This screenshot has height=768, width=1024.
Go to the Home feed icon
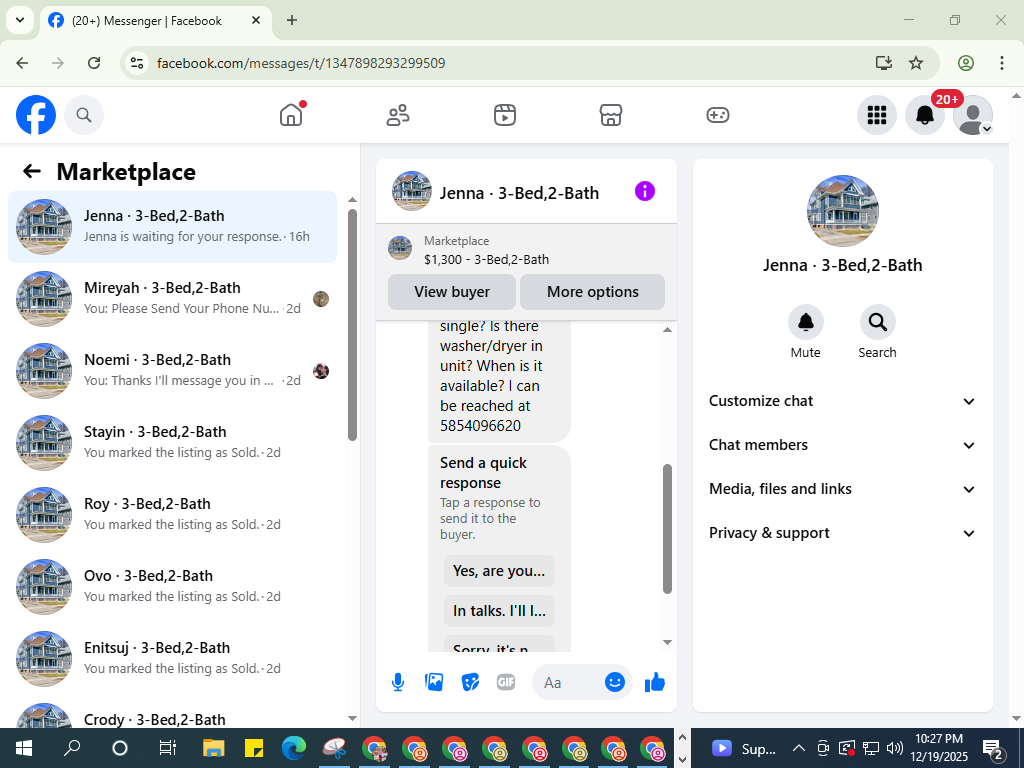(x=291, y=115)
